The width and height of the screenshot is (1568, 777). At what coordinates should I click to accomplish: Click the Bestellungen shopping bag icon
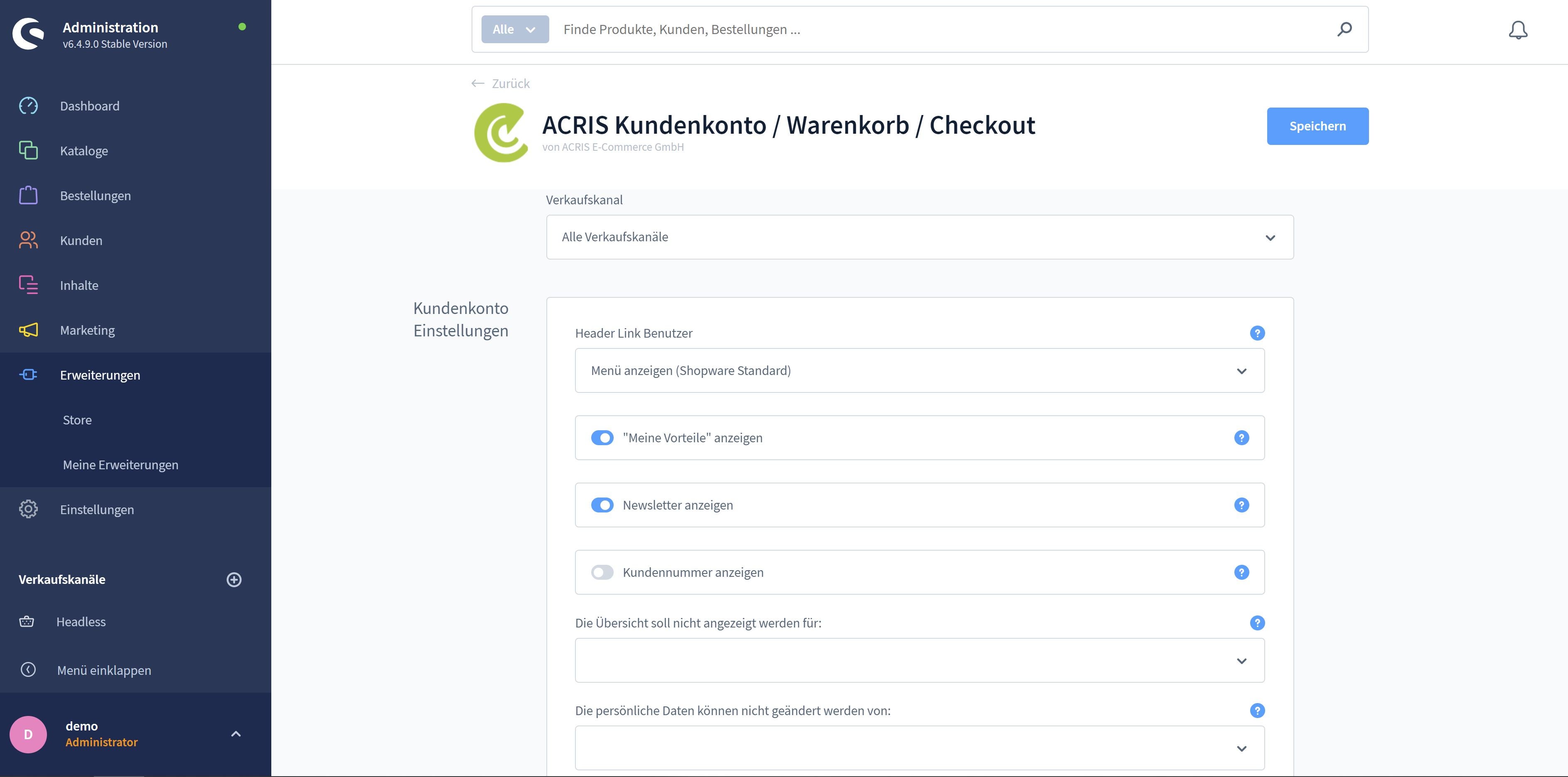point(28,195)
